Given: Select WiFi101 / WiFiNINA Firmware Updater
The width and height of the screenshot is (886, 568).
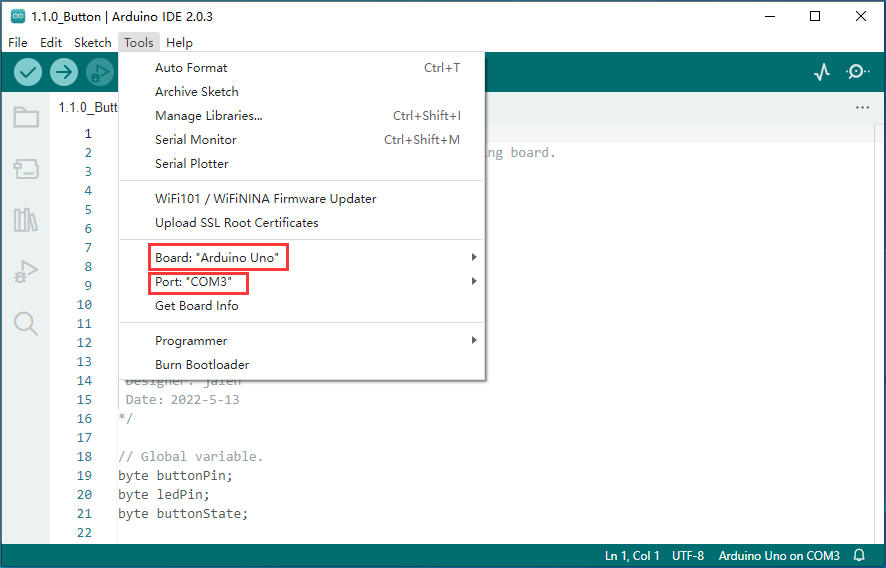Looking at the screenshot, I should click(x=302, y=199).
